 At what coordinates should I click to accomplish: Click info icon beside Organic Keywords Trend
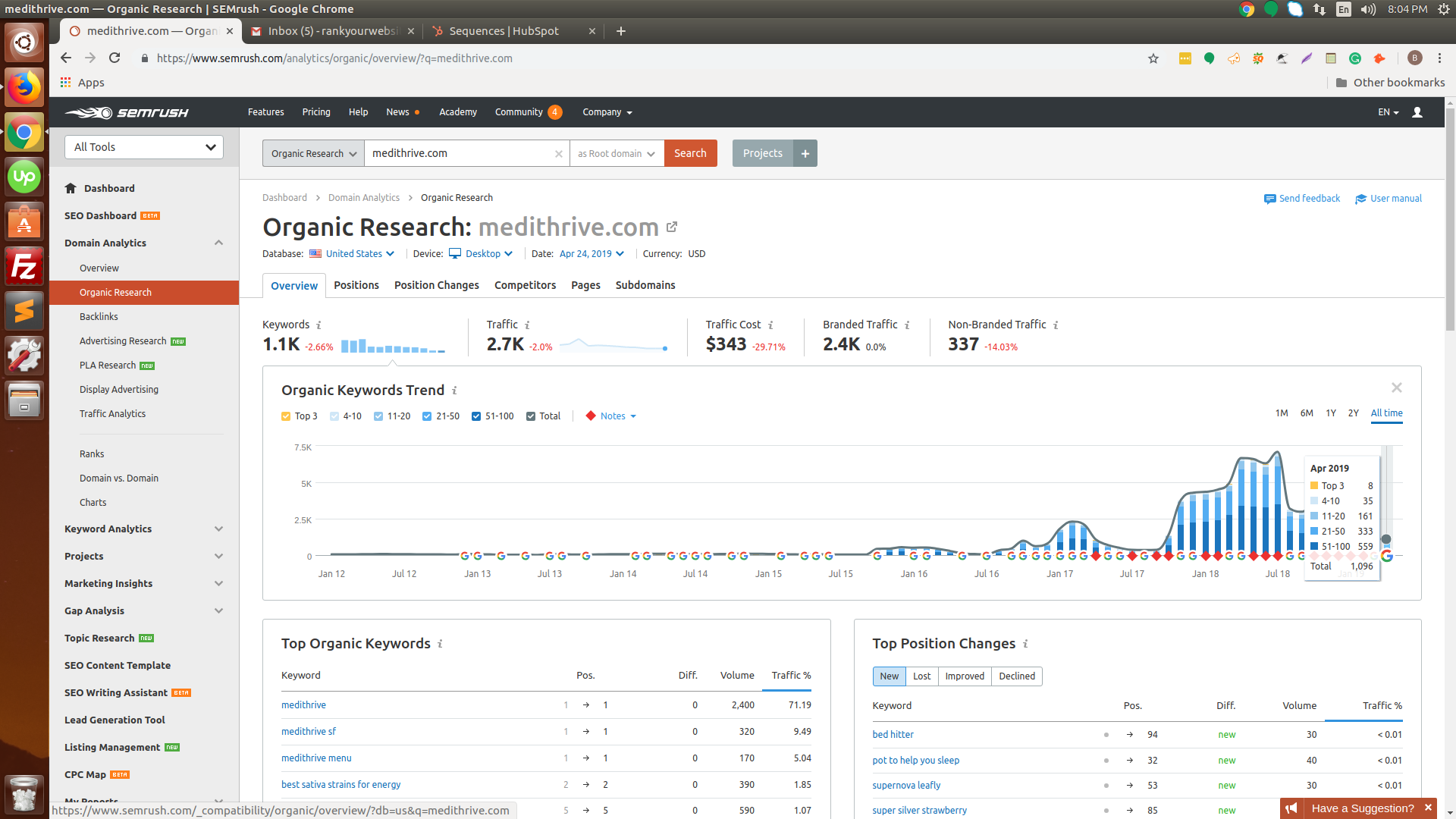[454, 391]
